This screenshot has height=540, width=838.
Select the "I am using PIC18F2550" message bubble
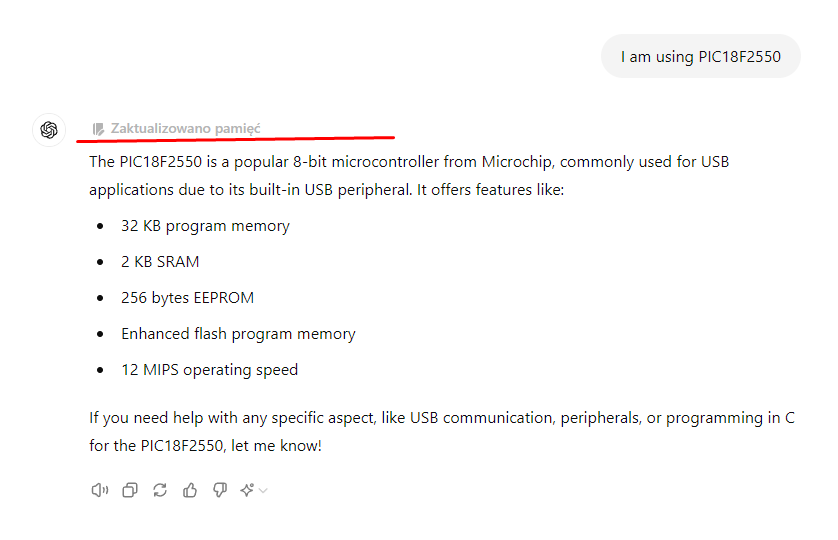click(x=700, y=57)
